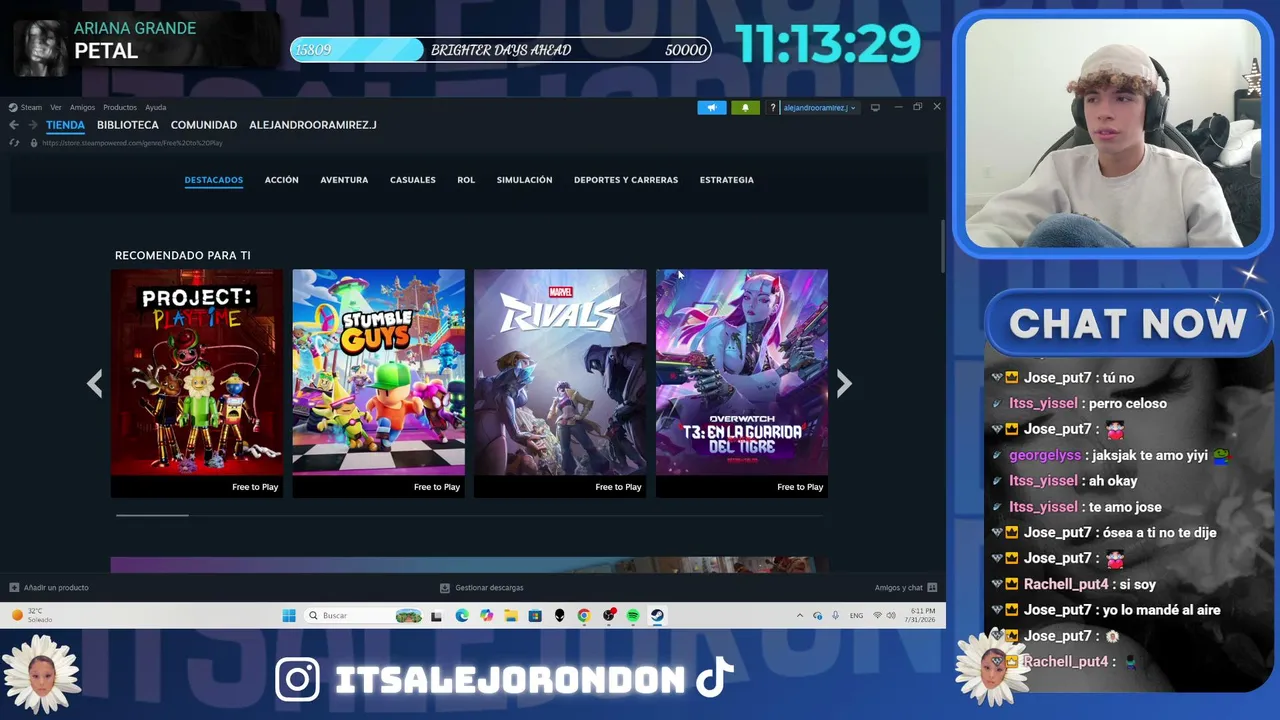Open the ALEJANDROORAMIREZ.J profile tab
The image size is (1280, 720).
pos(313,125)
